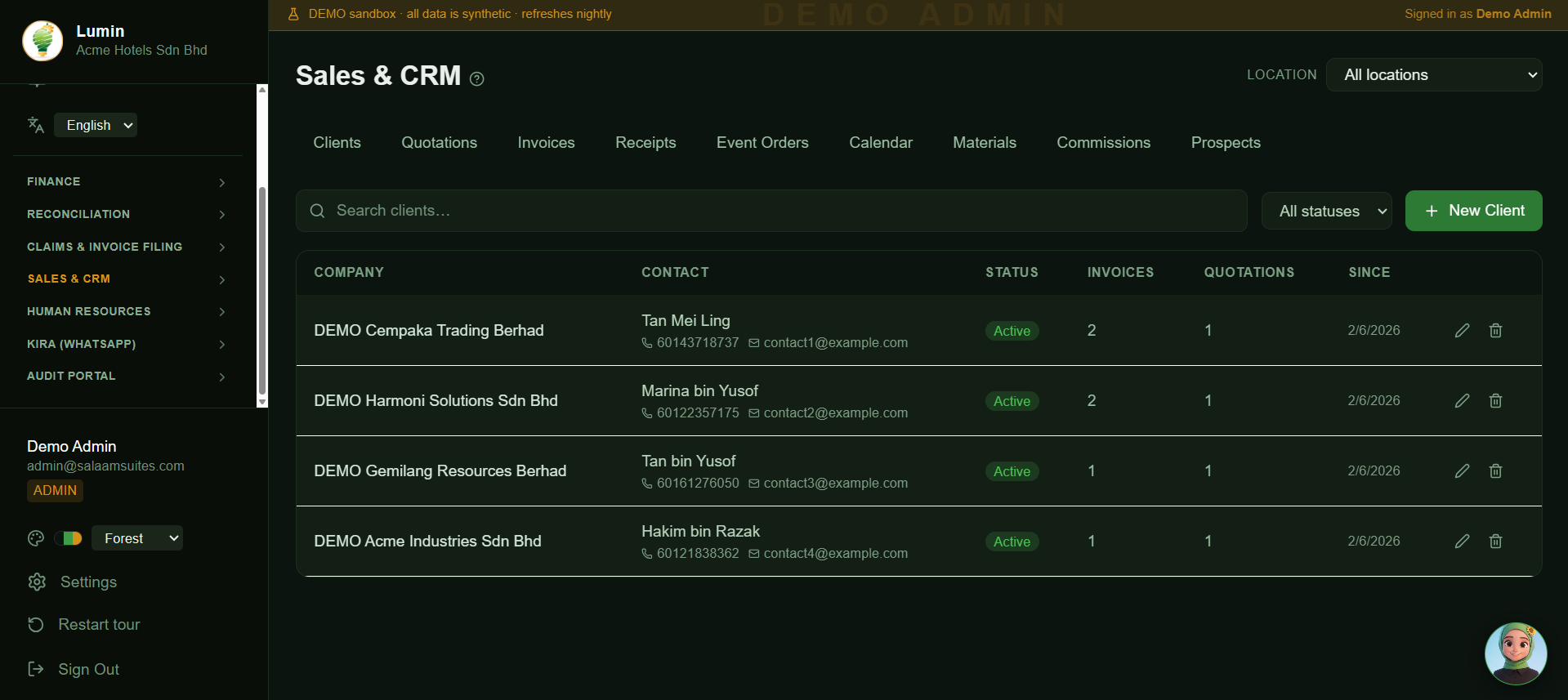Click DEMO Harmoni Solutions Sdn Bhd company name

click(436, 400)
